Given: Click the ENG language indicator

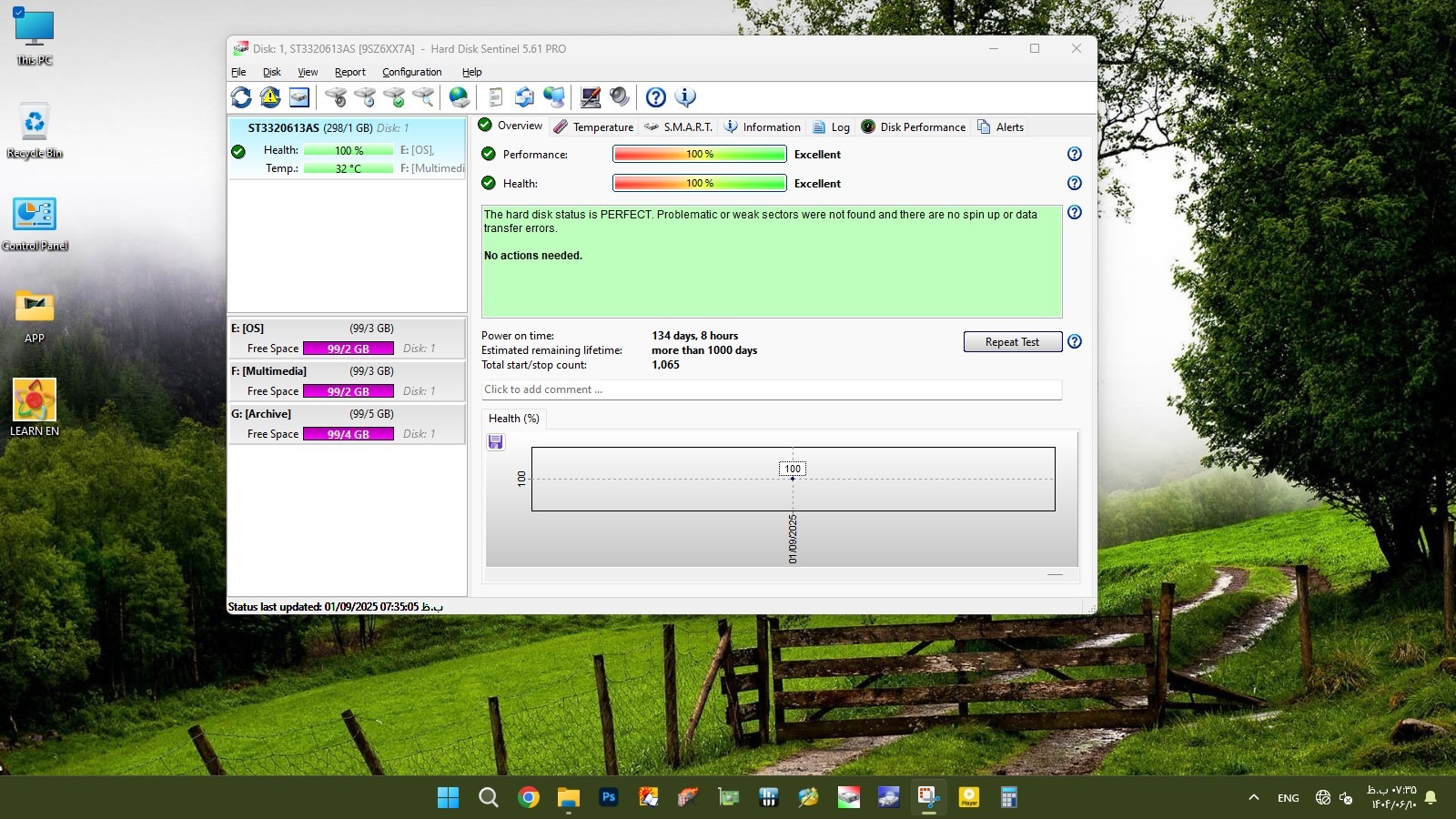Looking at the screenshot, I should 1289,798.
